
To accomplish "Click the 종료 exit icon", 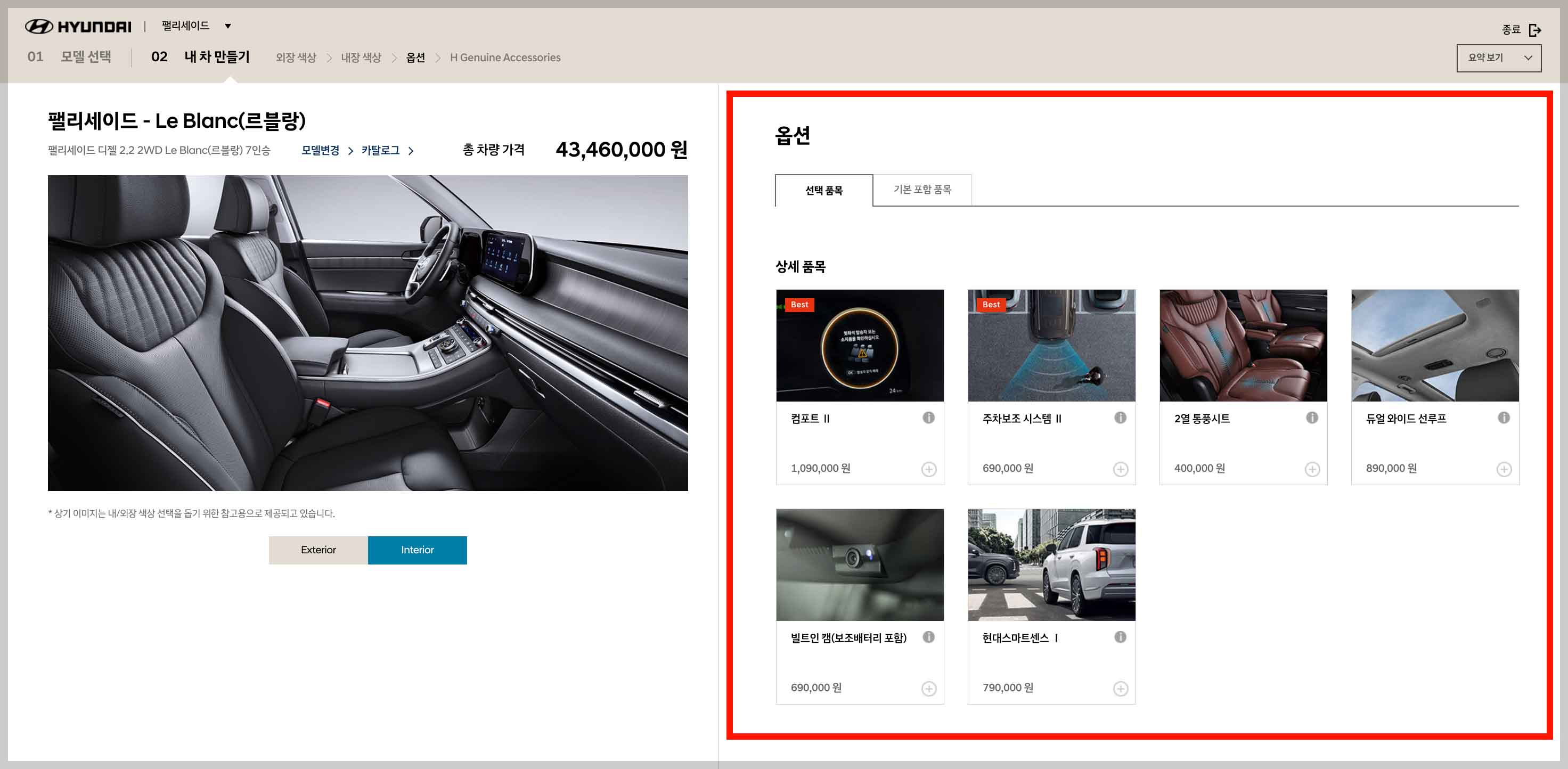I will tap(1534, 30).
